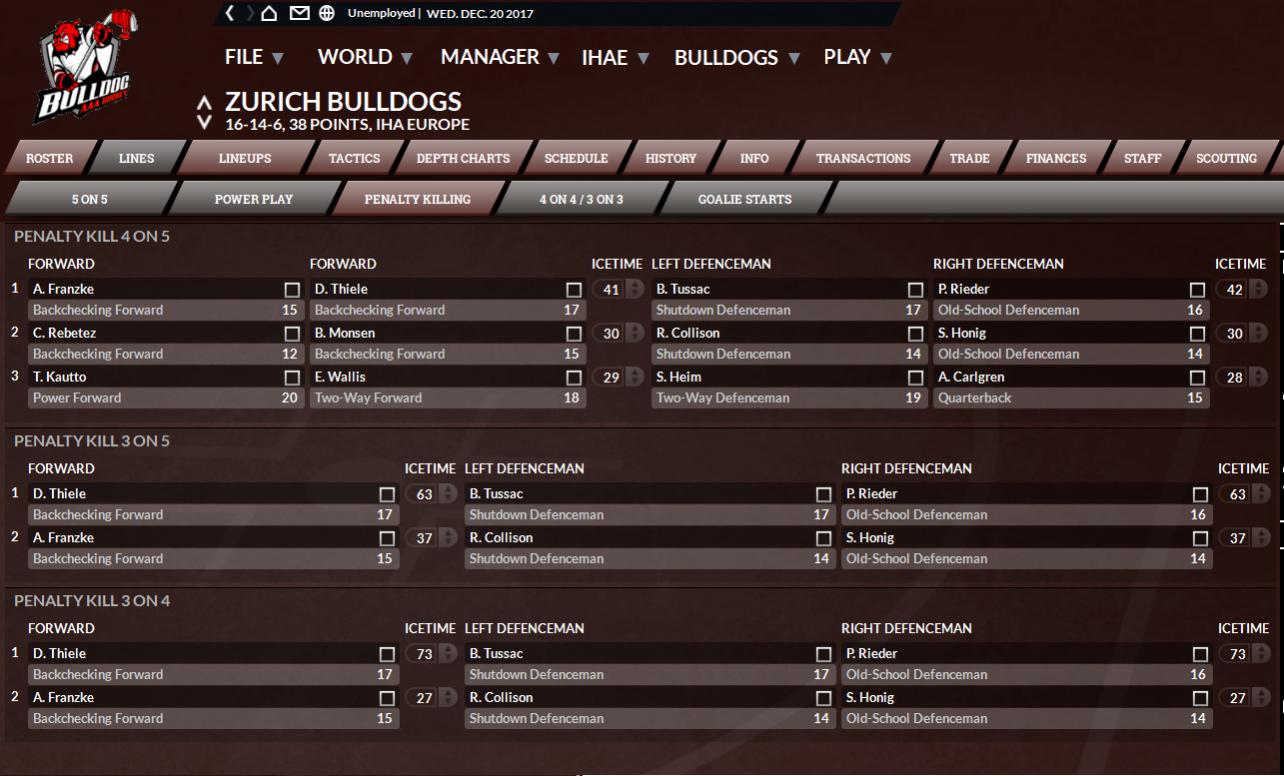
Task: Open the SCOUTING tab
Action: click(x=1226, y=158)
